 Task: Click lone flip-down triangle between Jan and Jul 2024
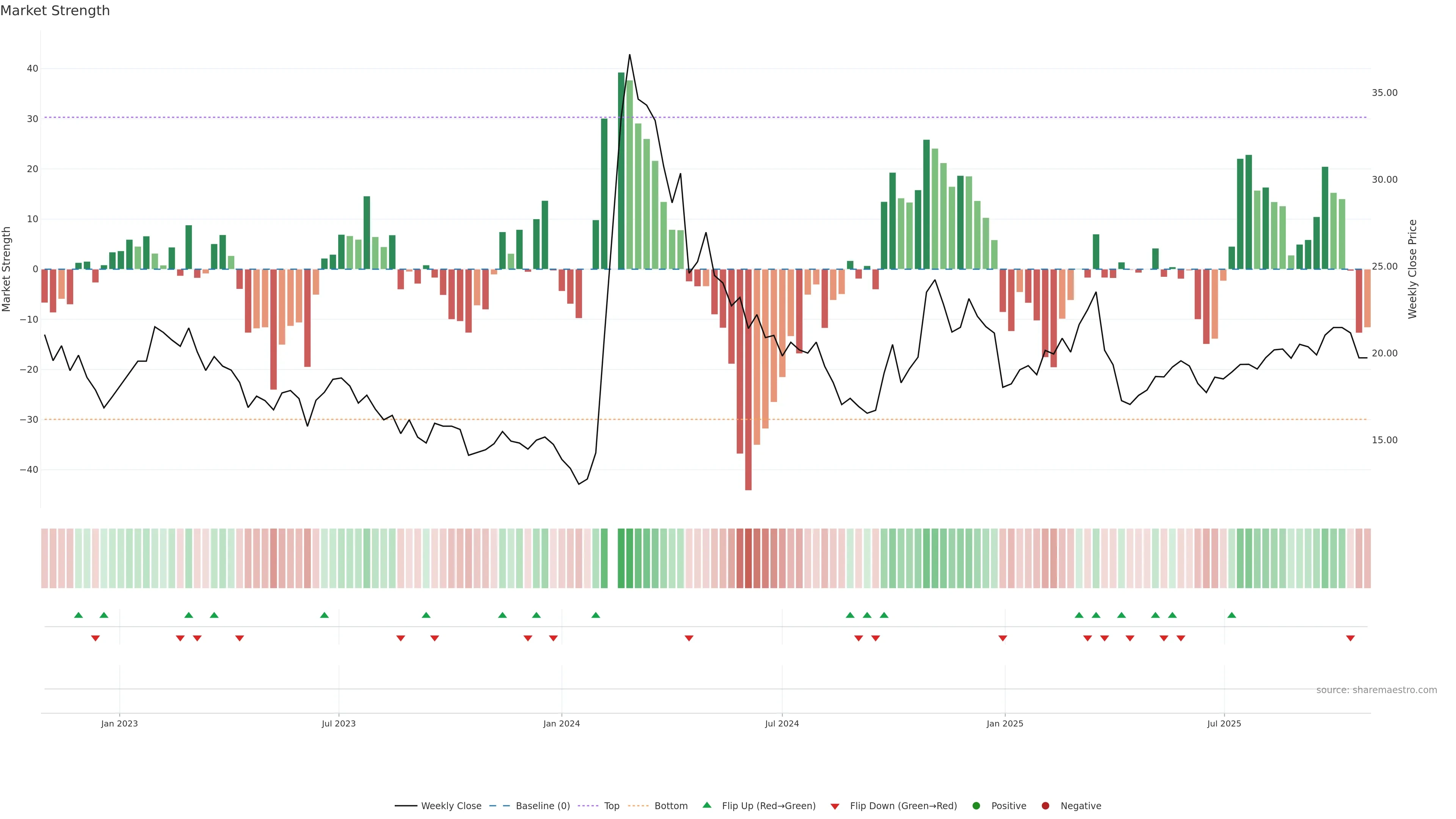(x=689, y=638)
